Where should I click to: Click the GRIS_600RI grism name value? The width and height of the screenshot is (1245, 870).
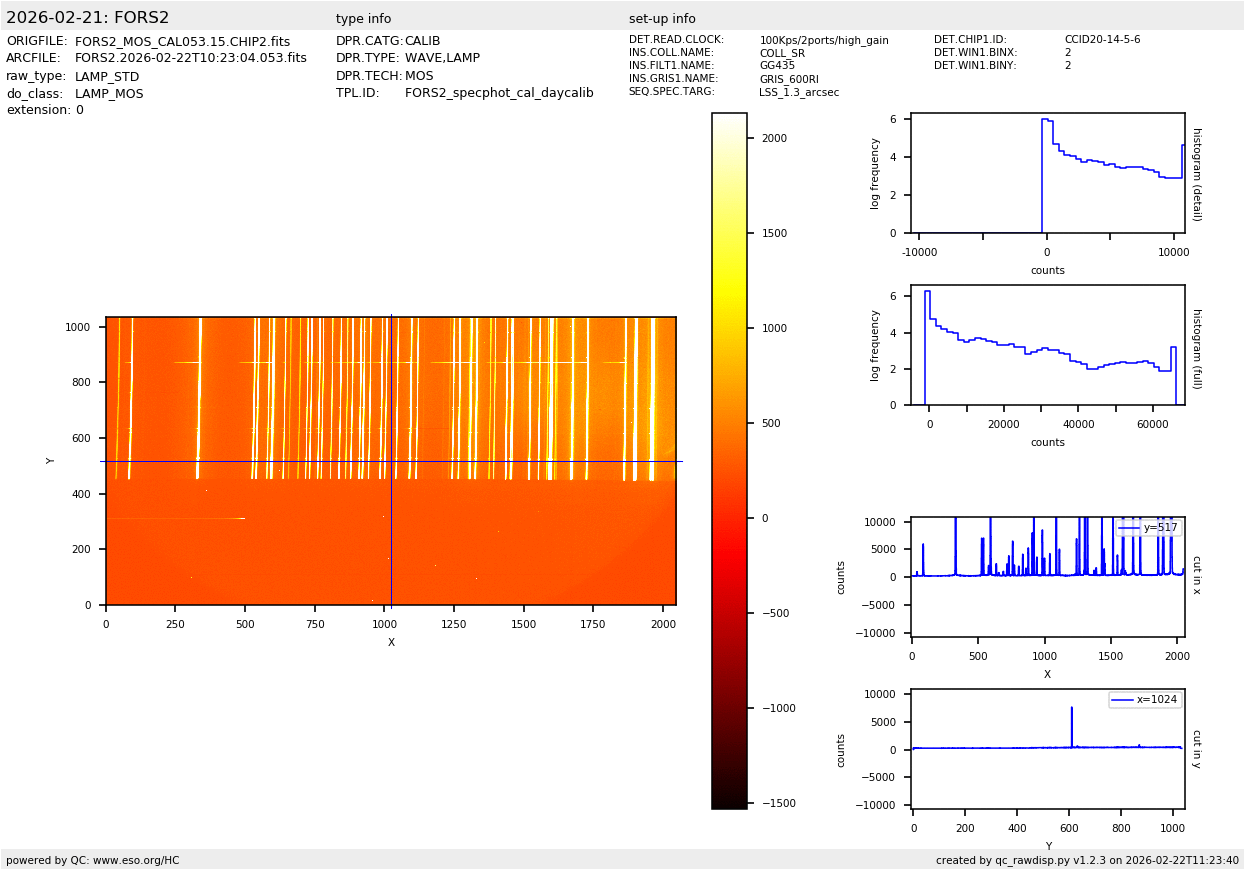coord(789,79)
